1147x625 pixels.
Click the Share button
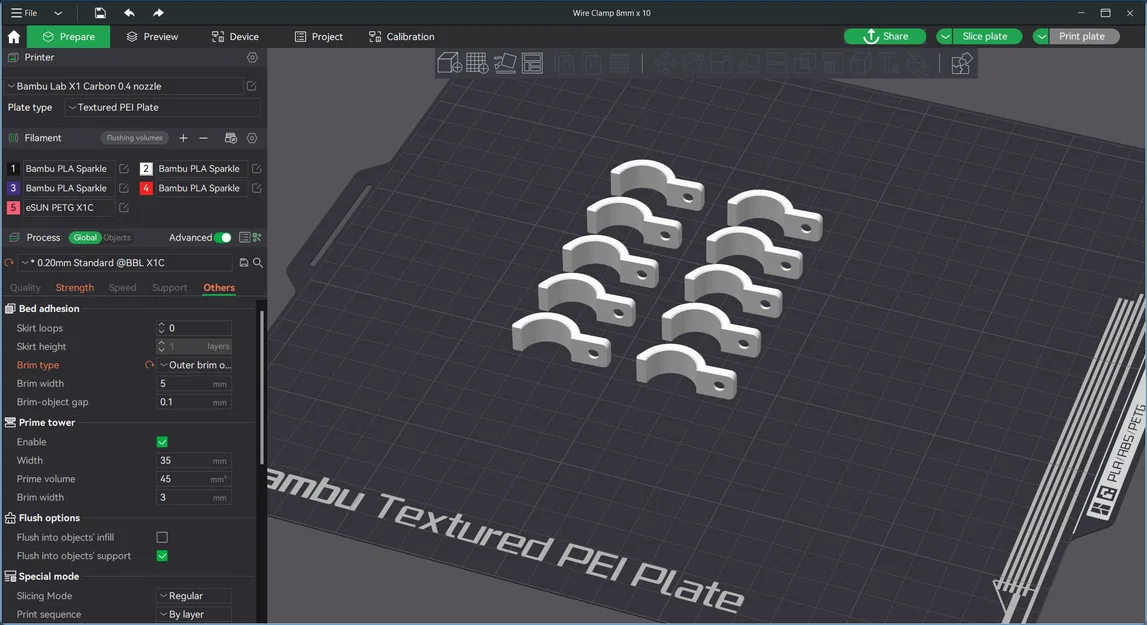885,37
